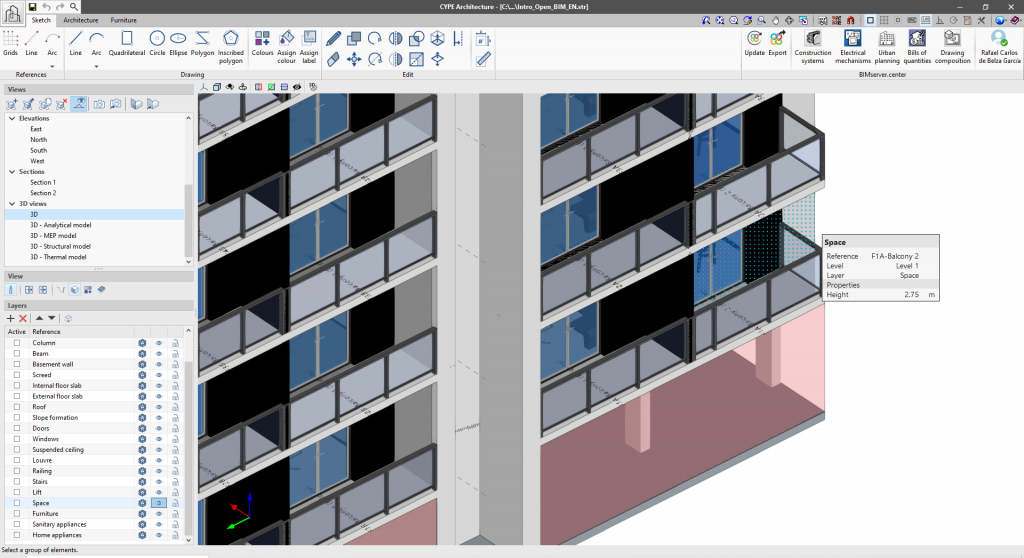Select the Quadrilateral drawing tool

tap(126, 44)
